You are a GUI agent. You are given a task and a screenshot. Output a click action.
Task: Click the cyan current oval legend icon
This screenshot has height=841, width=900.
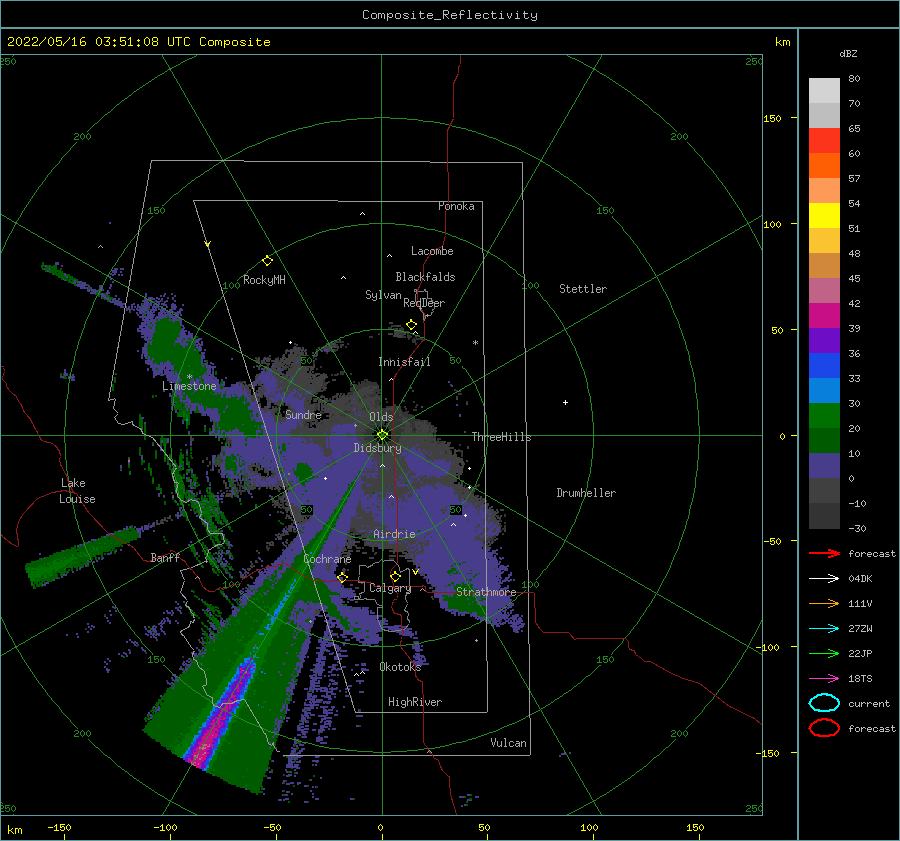(x=824, y=703)
